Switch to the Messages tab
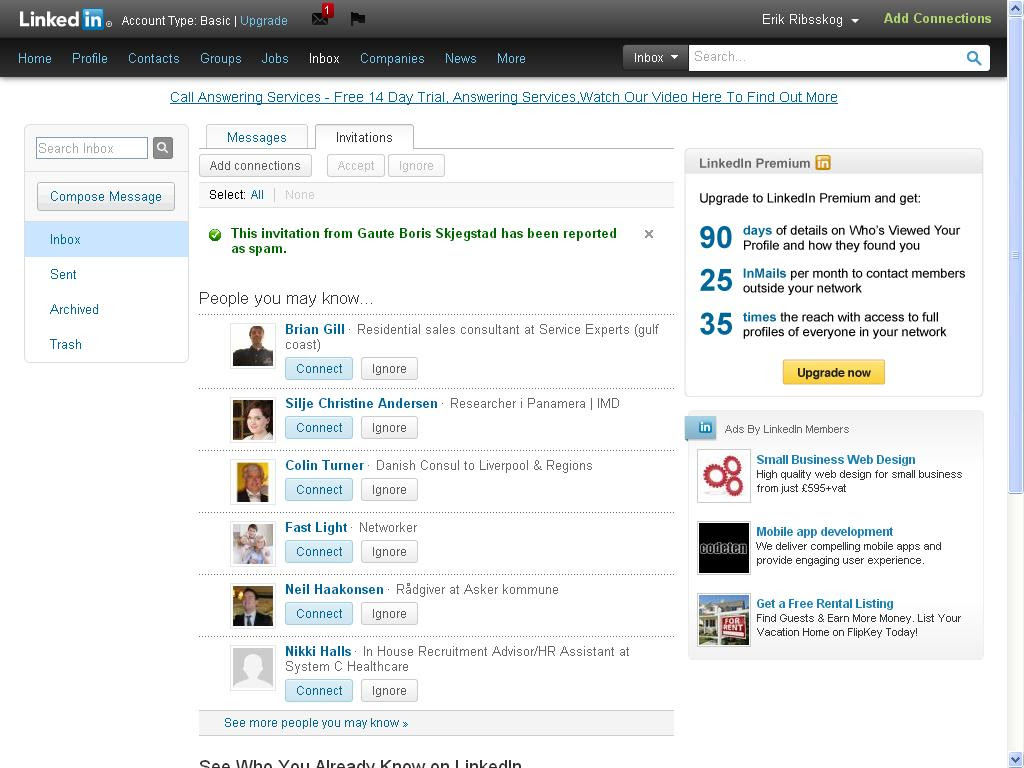 (257, 137)
